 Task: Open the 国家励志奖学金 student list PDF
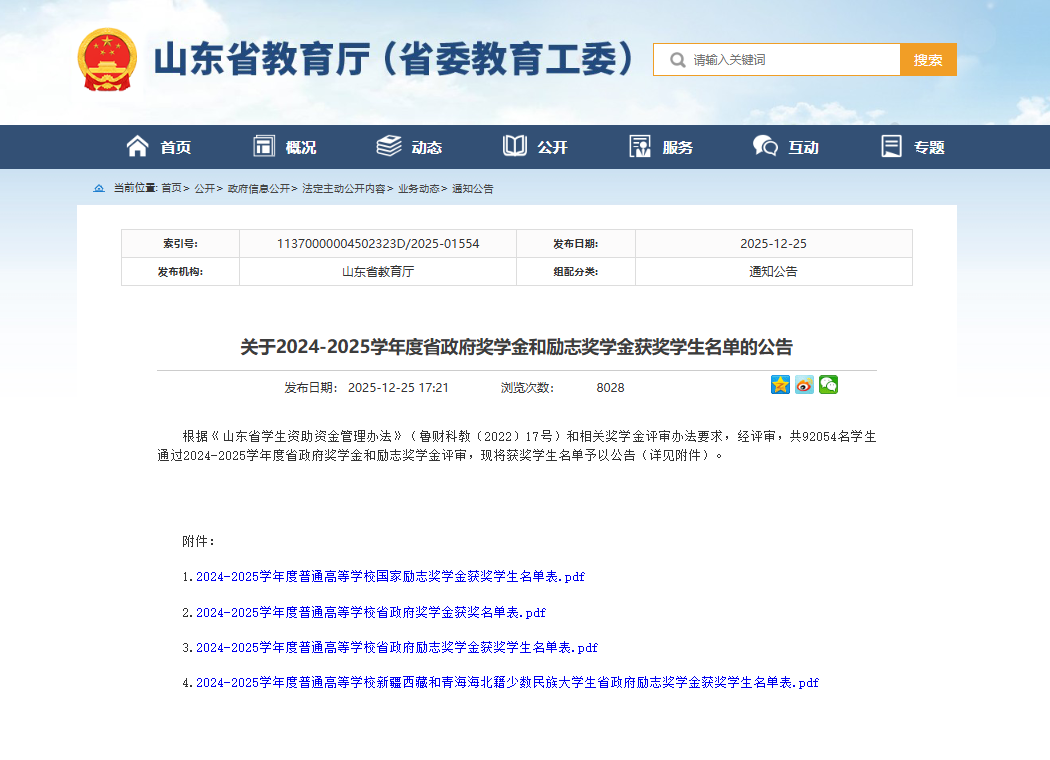[x=390, y=577]
